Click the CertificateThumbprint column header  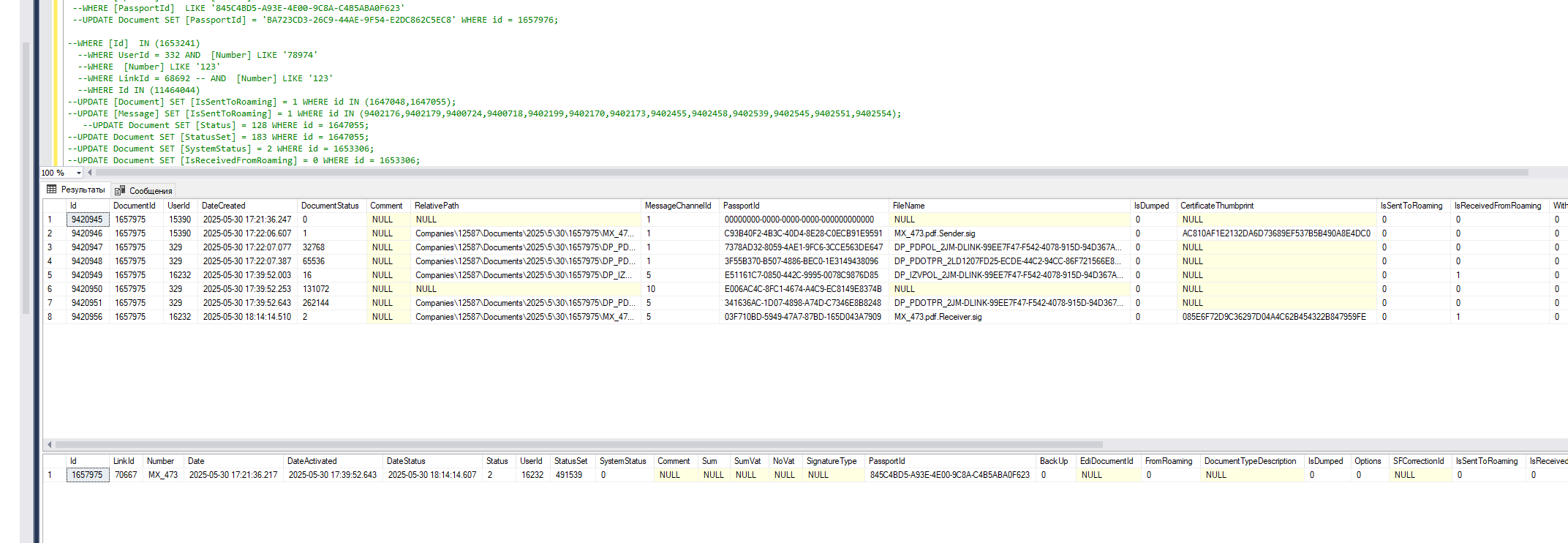pyautogui.click(x=1216, y=206)
